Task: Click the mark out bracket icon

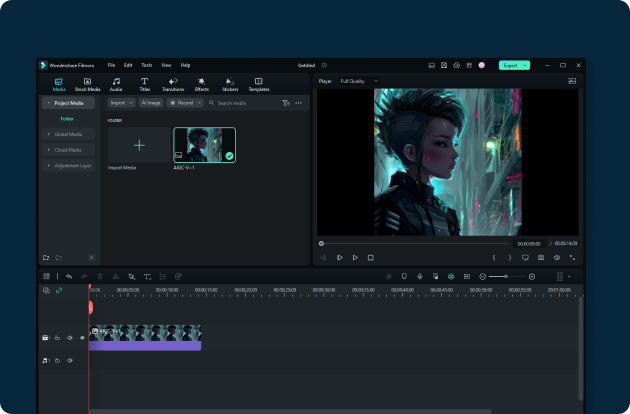Action: pyautogui.click(x=510, y=258)
